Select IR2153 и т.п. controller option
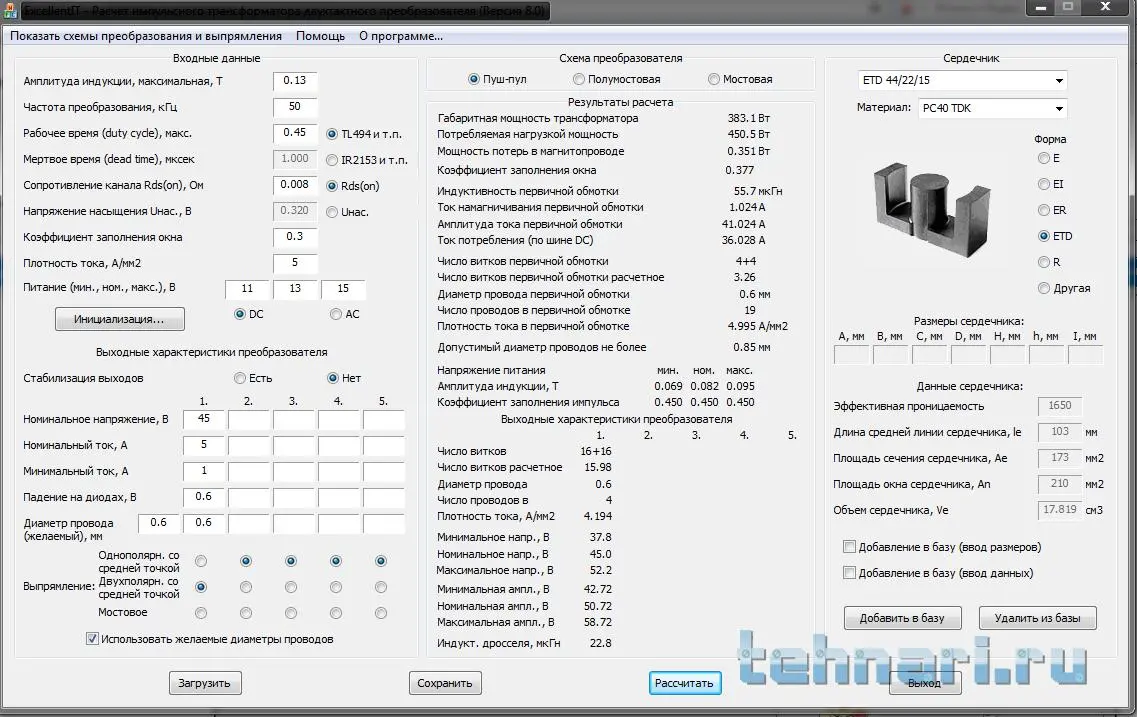Image resolution: width=1137 pixels, height=717 pixels. [x=367, y=160]
